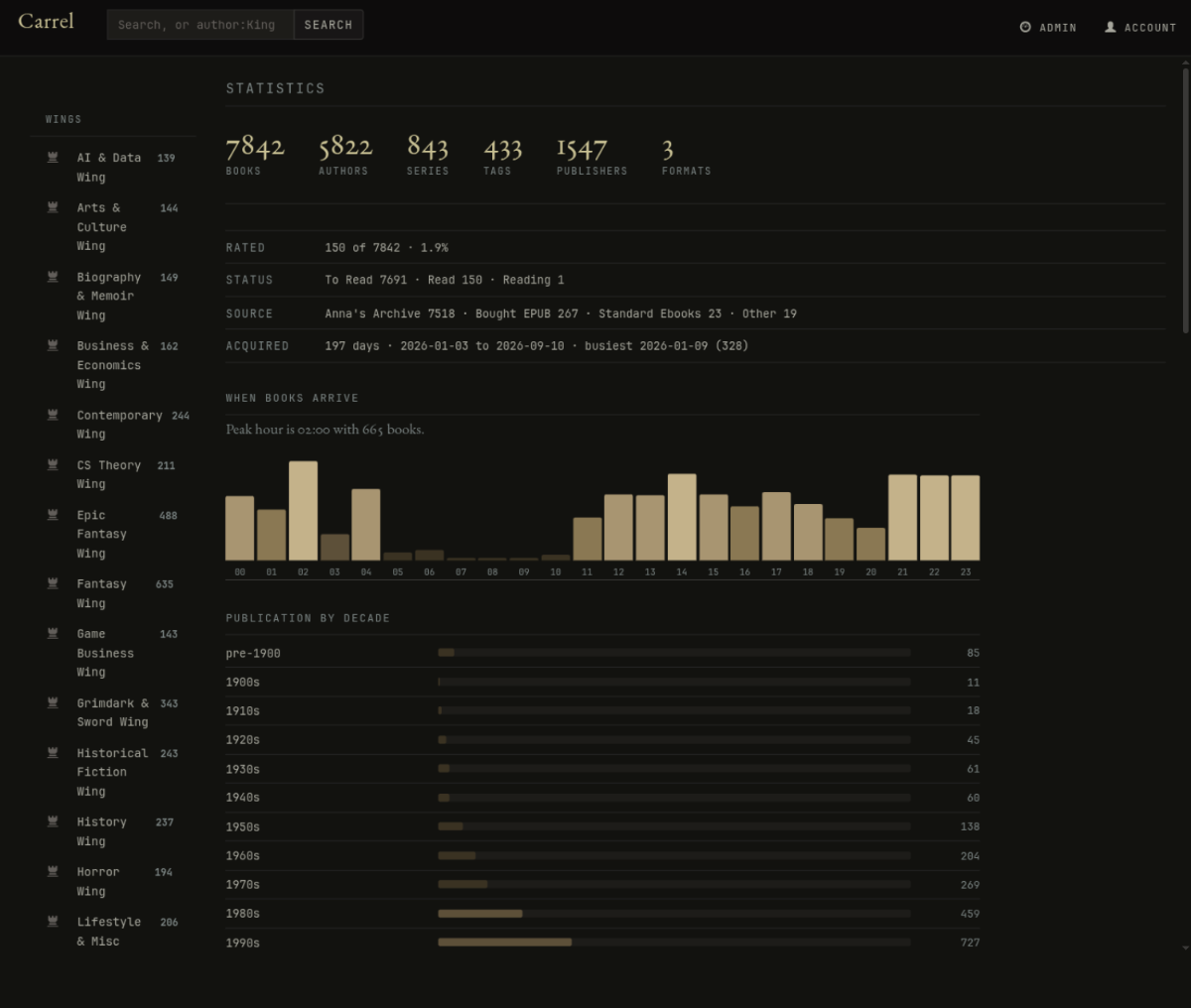Click the Lifestyle & Misc icon
This screenshot has width=1191, height=1008.
point(53,921)
